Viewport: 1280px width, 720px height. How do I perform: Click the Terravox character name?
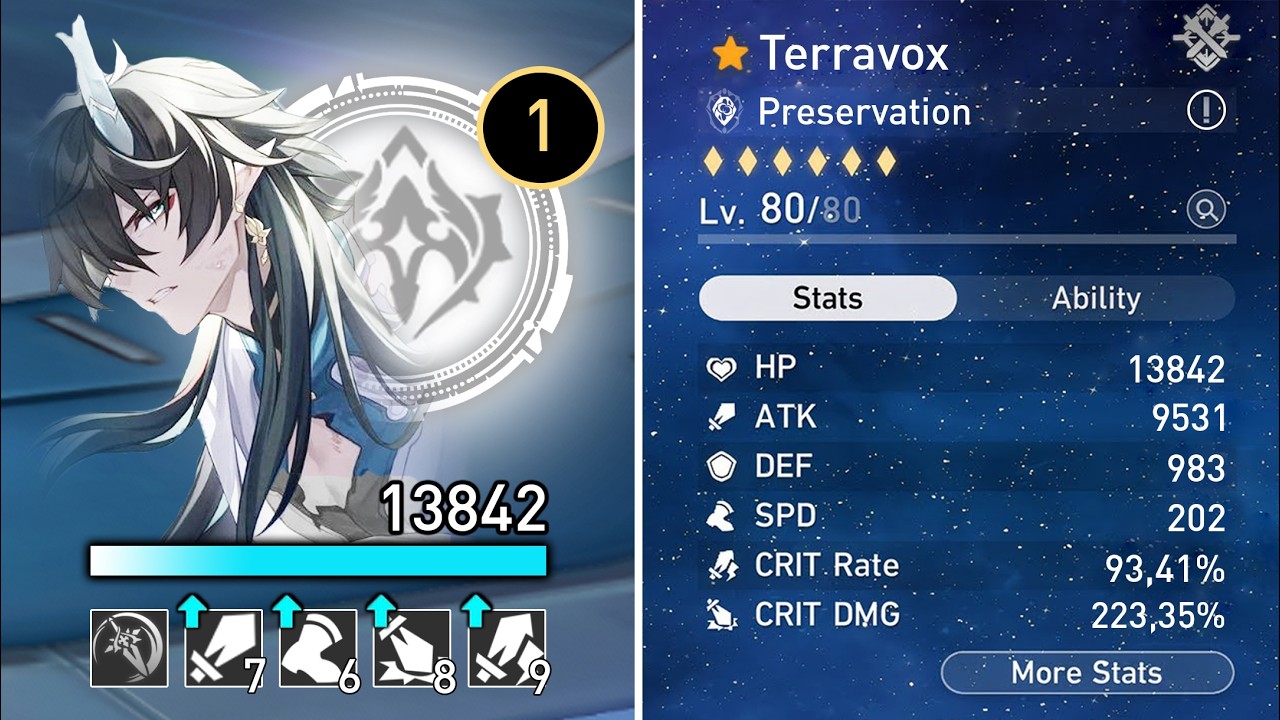coord(853,54)
